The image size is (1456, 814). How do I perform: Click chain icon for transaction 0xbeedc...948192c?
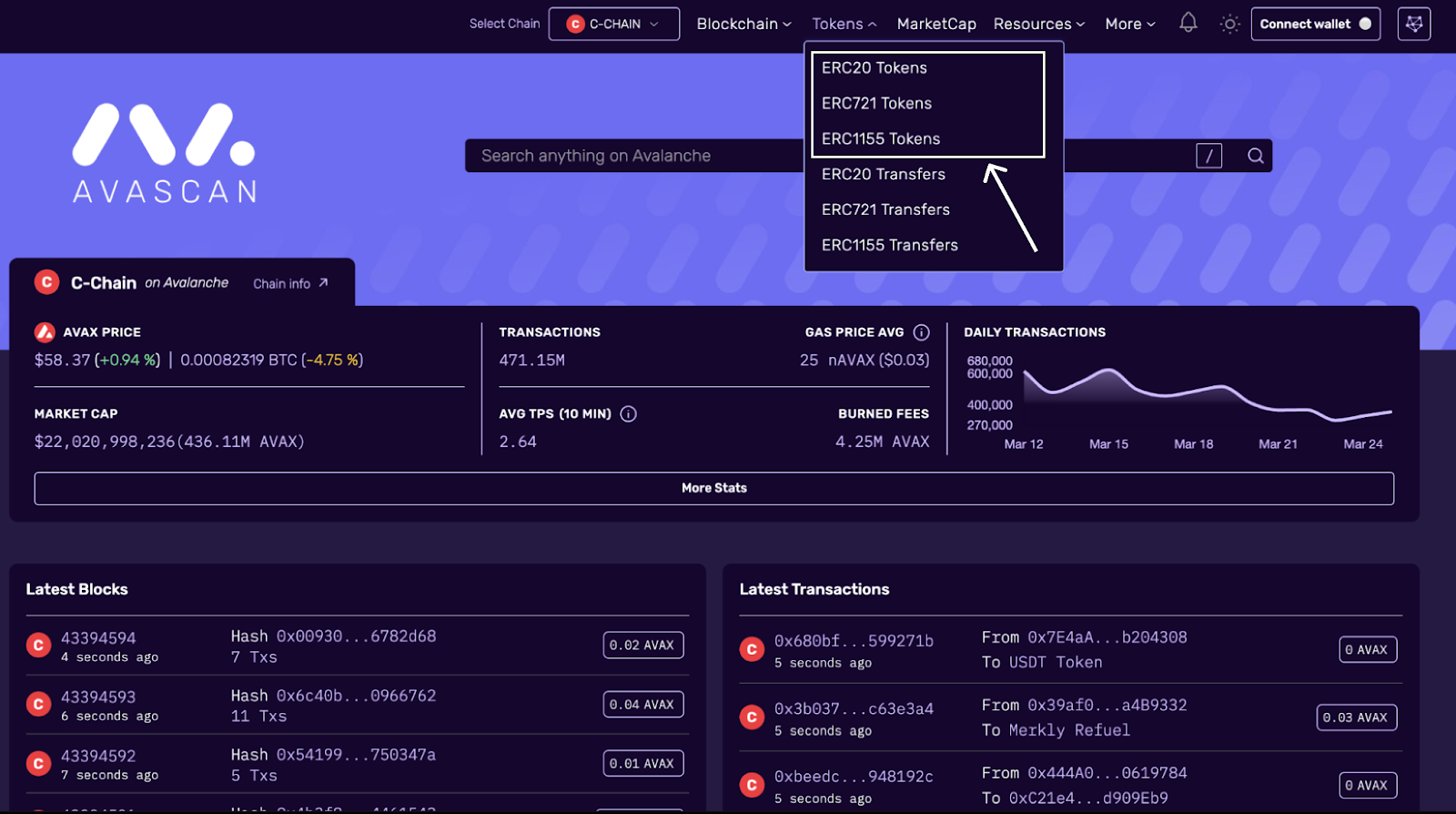pos(752,785)
